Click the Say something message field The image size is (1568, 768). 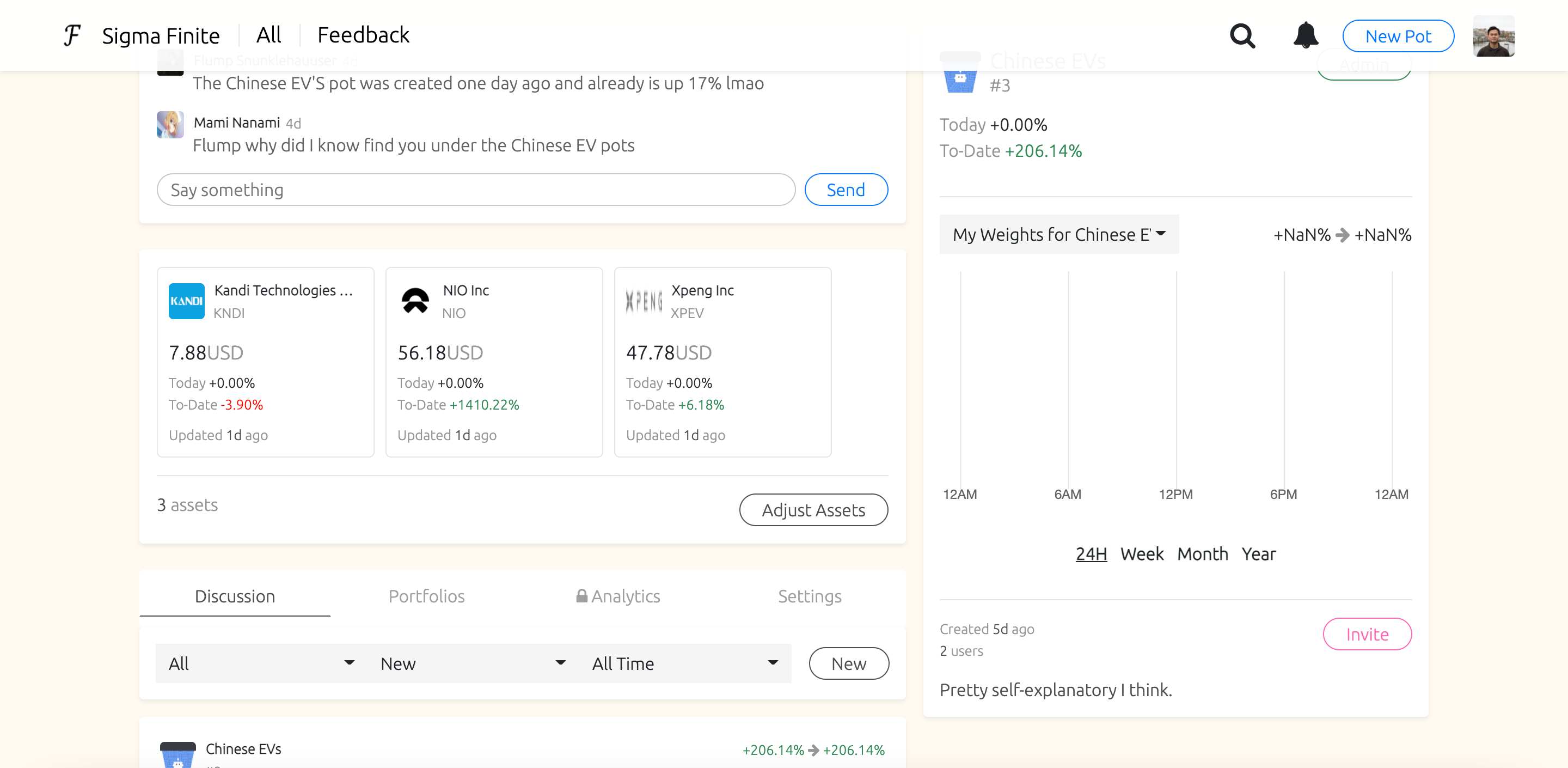pos(475,190)
